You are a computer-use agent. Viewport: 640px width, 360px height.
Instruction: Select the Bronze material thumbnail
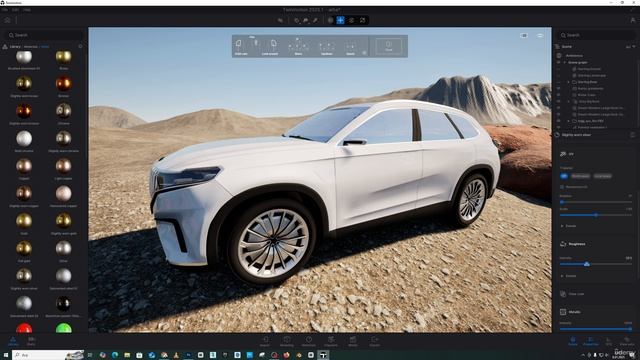[x=64, y=84]
